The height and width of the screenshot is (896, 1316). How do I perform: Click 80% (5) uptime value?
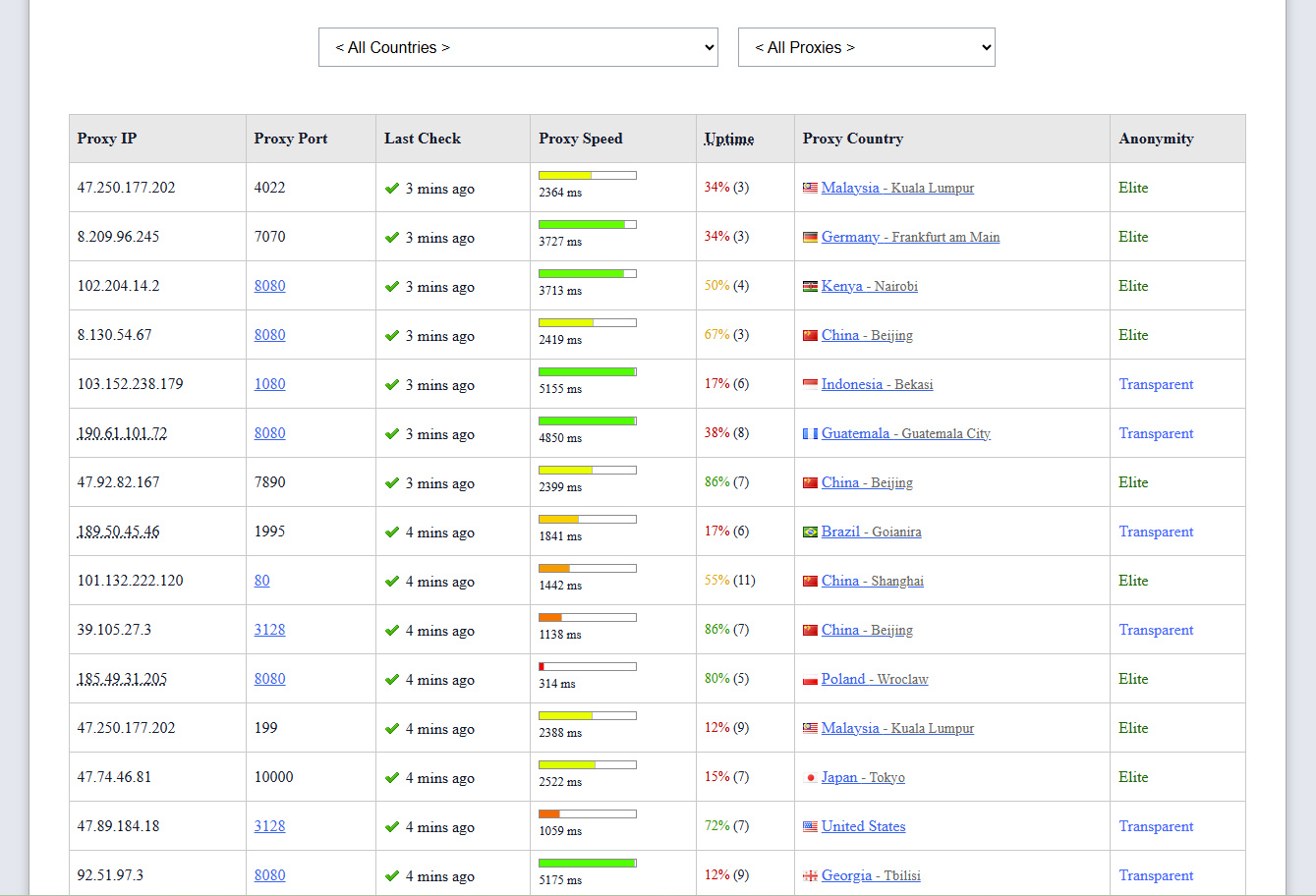(726, 679)
